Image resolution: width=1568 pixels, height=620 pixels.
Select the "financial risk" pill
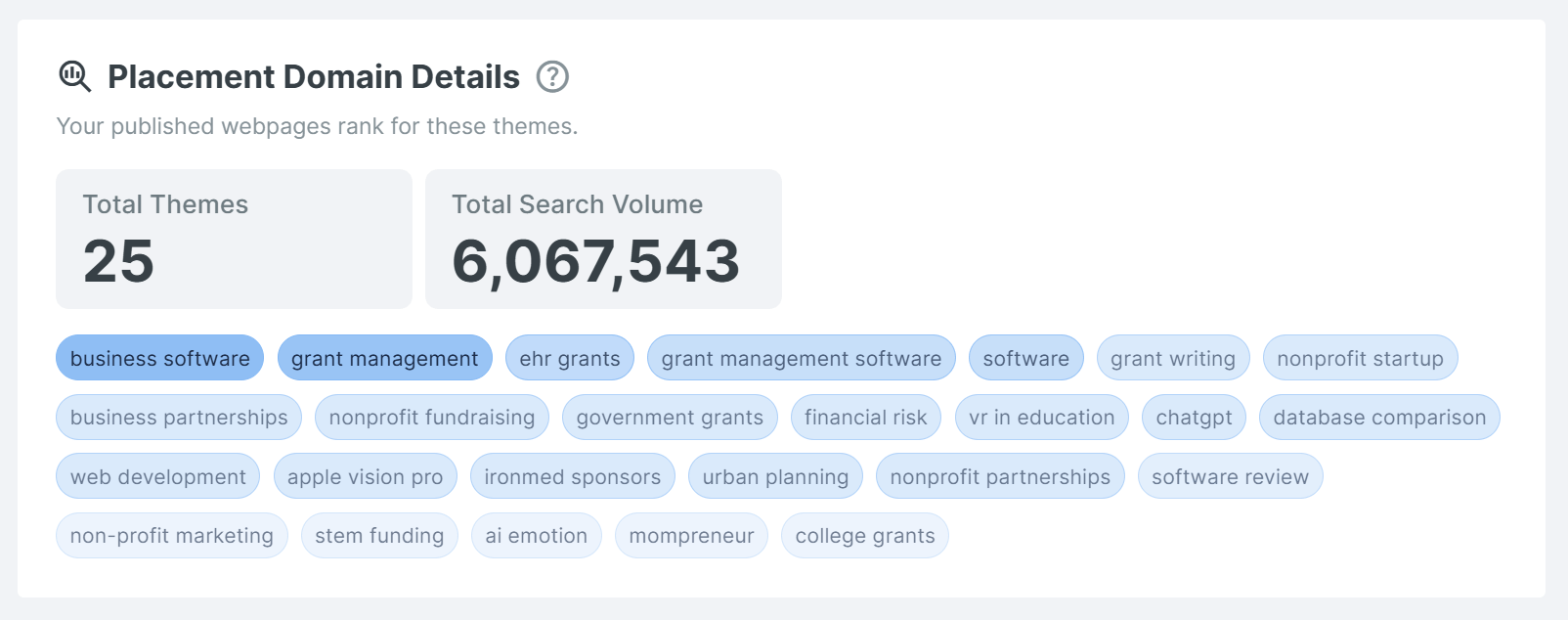click(865, 418)
